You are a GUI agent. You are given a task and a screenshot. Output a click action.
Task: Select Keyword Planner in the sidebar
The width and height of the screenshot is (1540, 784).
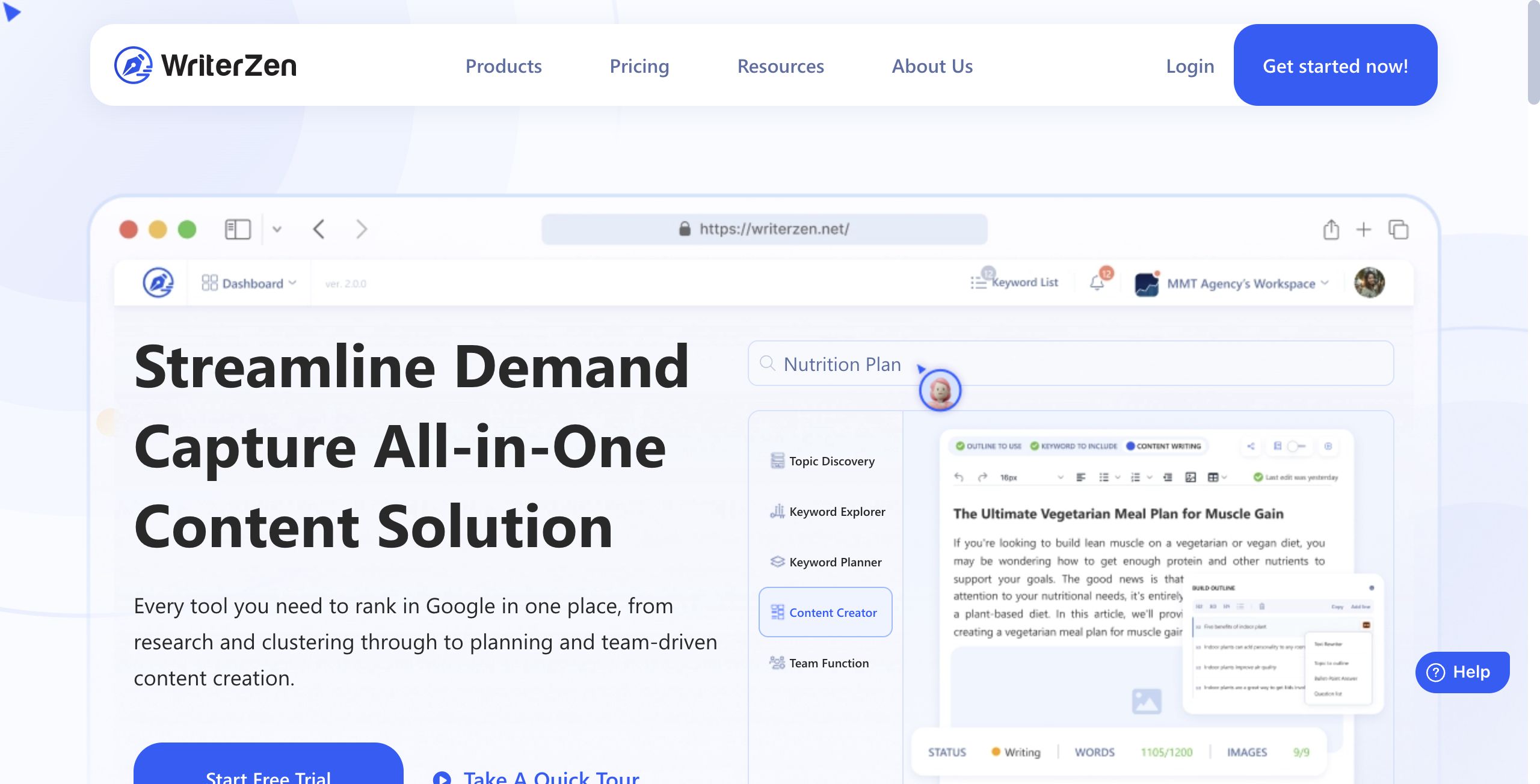[826, 562]
